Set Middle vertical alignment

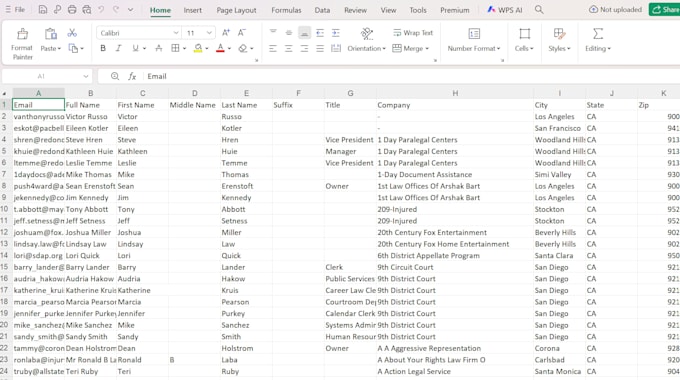coord(289,33)
